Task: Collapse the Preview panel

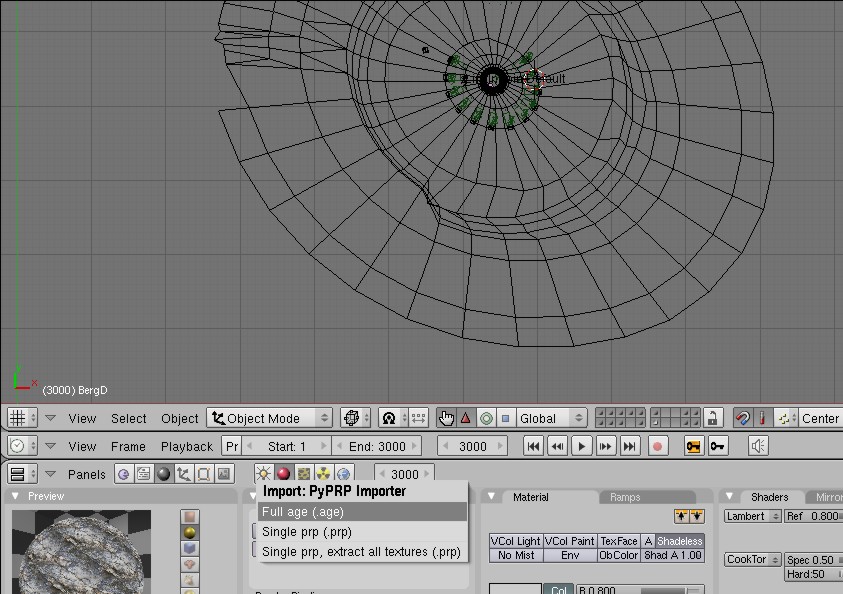Action: (16, 496)
